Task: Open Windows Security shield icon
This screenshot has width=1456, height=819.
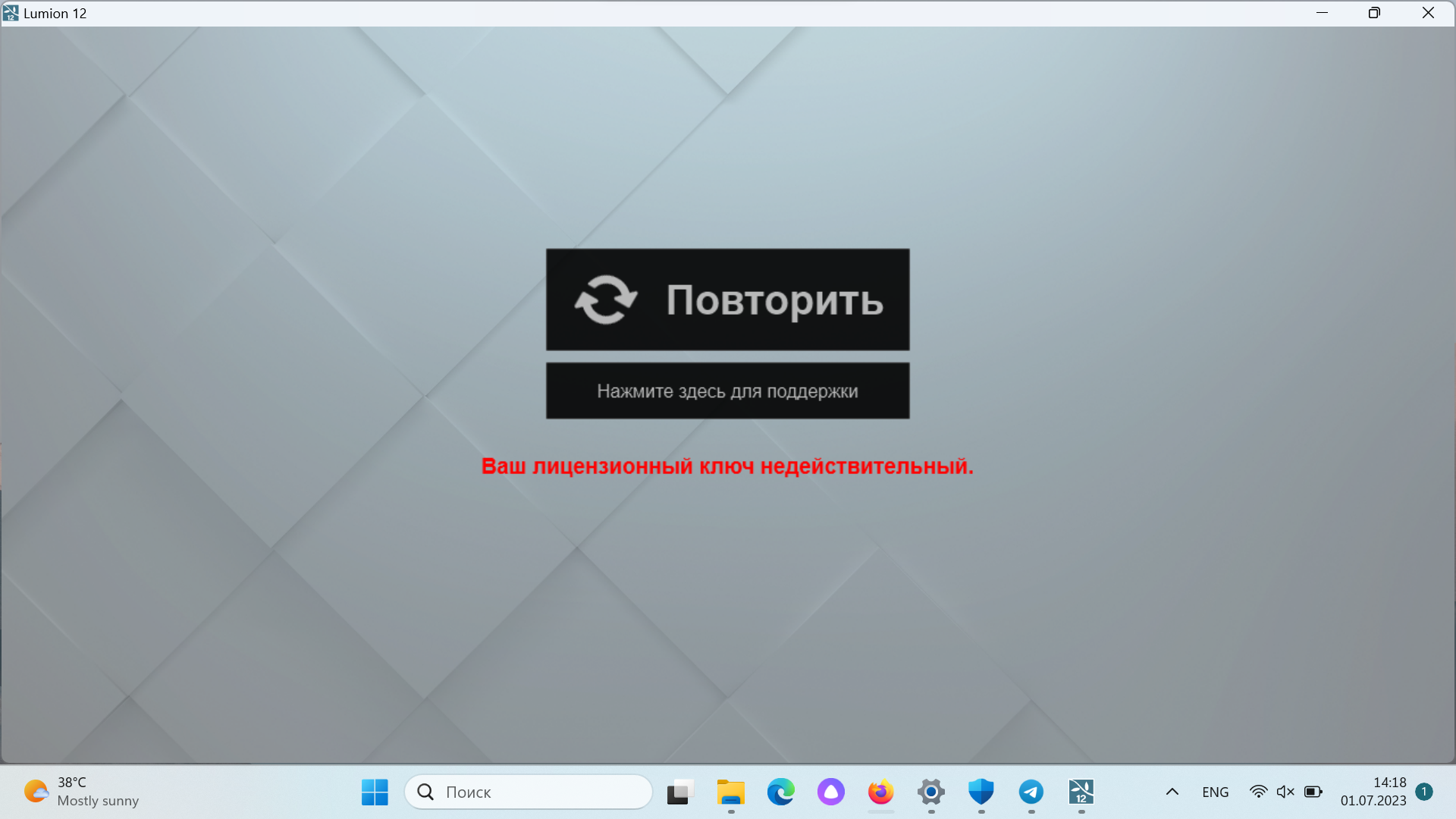Action: 981,792
